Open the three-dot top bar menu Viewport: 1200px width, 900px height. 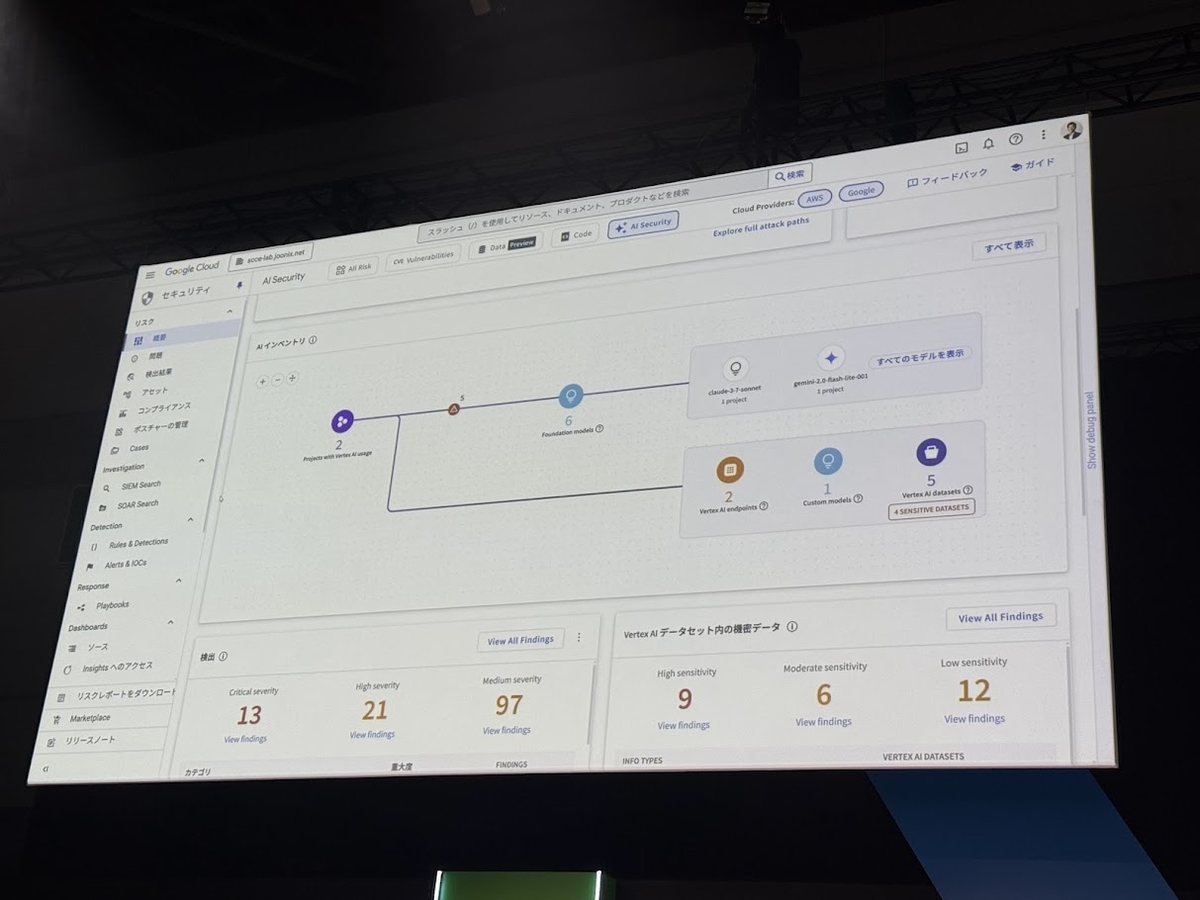1043,134
